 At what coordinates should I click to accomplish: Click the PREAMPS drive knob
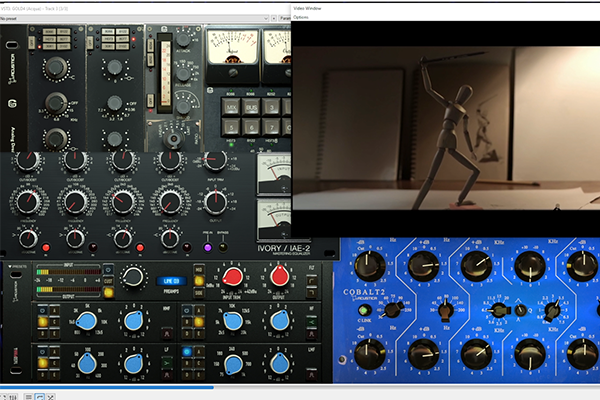[133, 277]
